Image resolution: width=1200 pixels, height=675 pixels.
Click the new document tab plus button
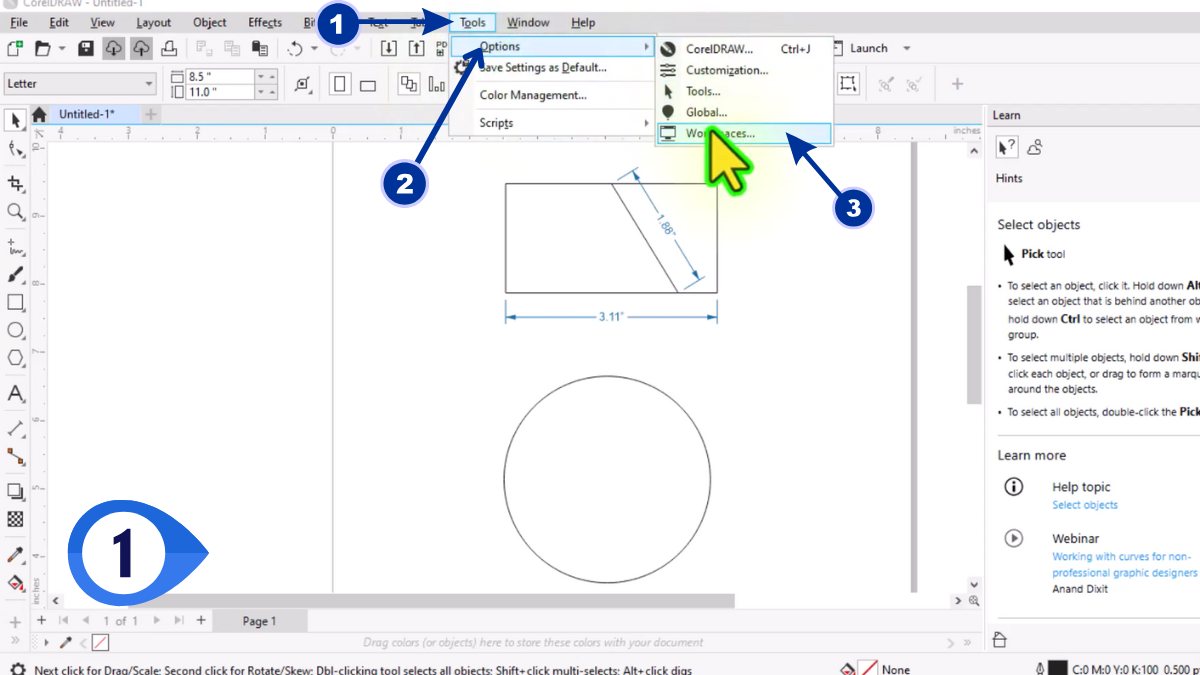click(151, 114)
